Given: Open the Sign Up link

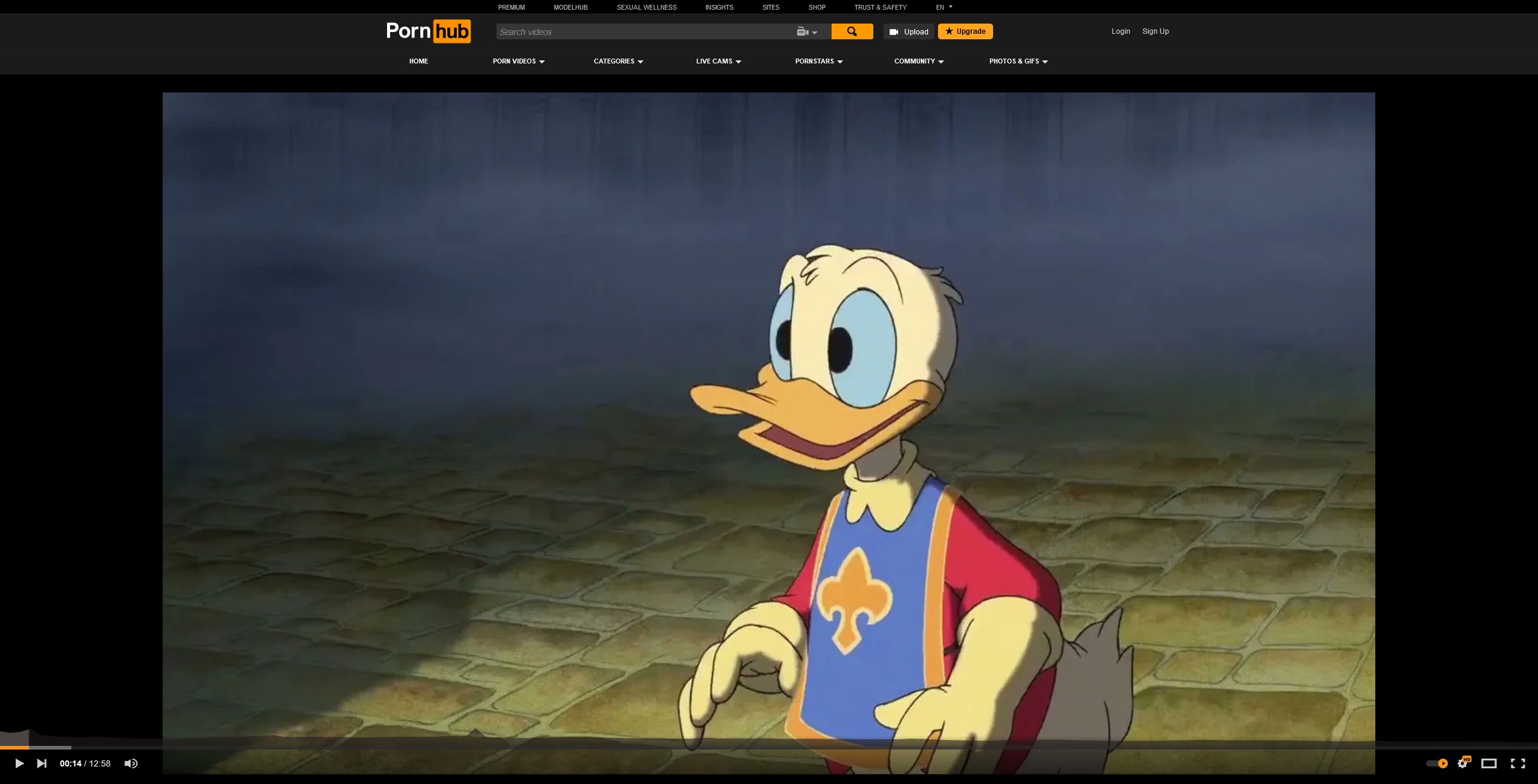Looking at the screenshot, I should point(1155,31).
